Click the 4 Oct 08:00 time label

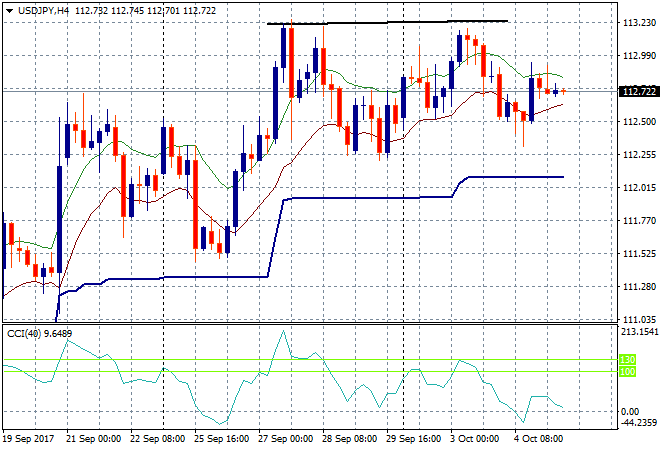538,439
